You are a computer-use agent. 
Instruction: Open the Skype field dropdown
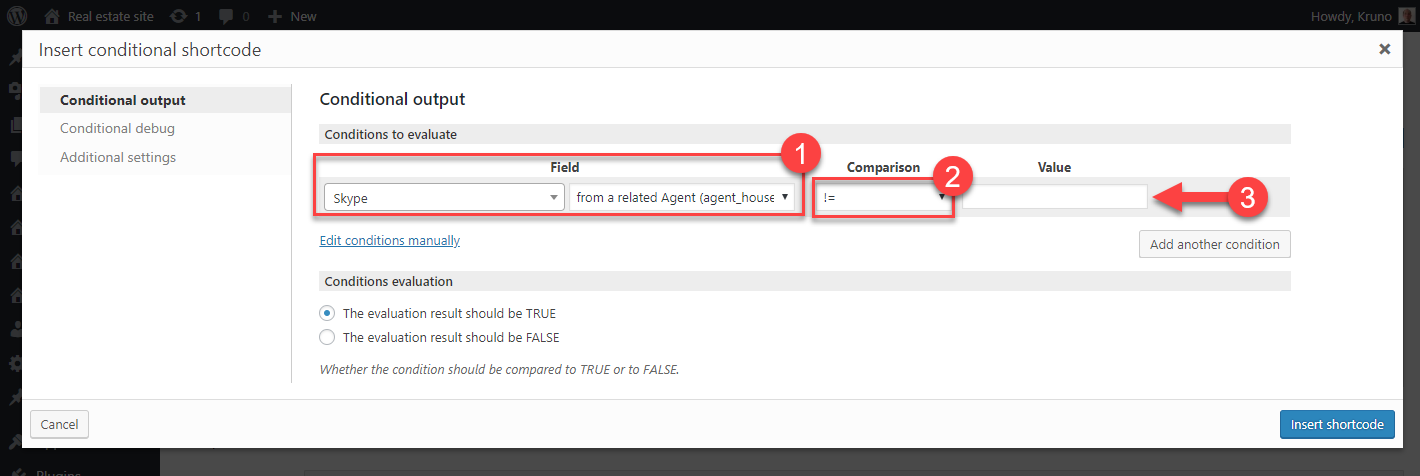[x=444, y=198]
